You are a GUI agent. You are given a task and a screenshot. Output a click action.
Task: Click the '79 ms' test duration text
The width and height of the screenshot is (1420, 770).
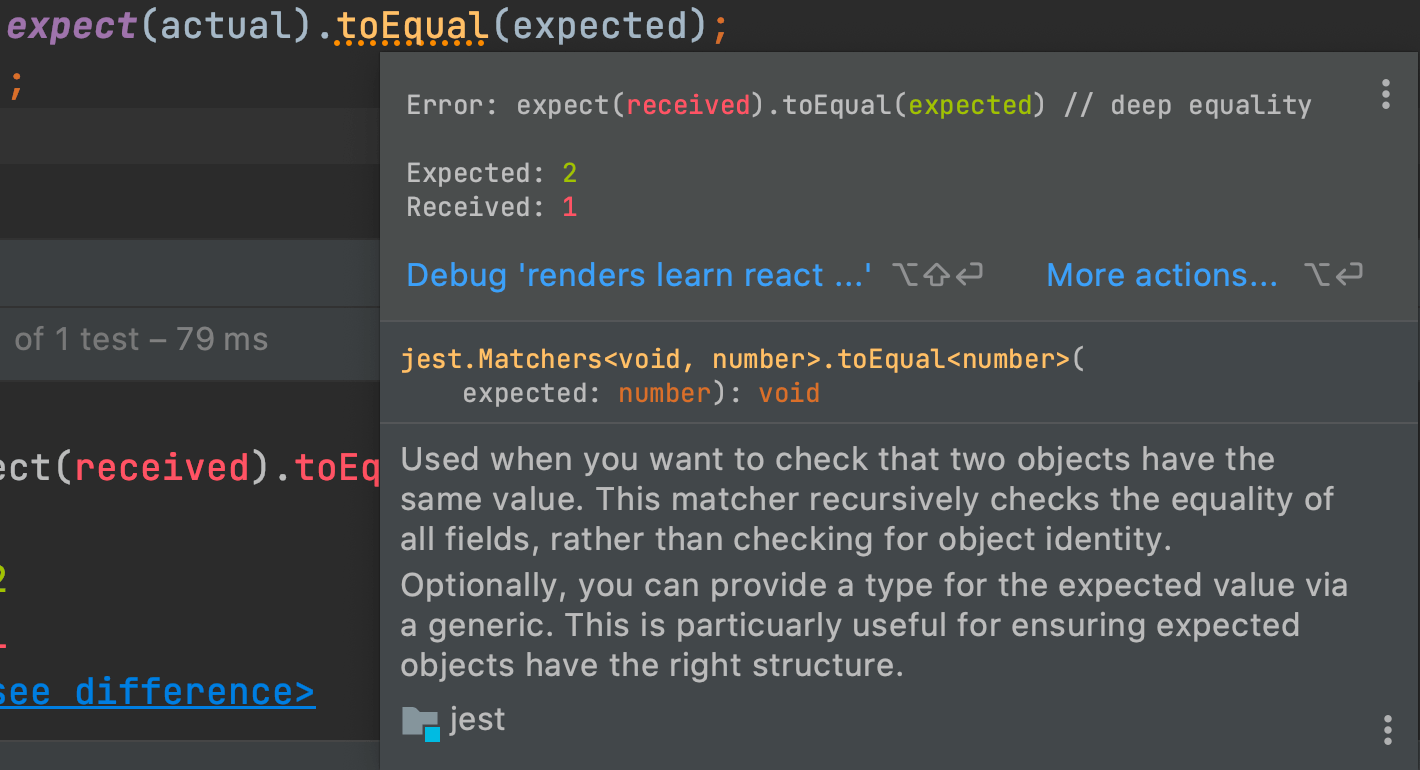click(222, 339)
